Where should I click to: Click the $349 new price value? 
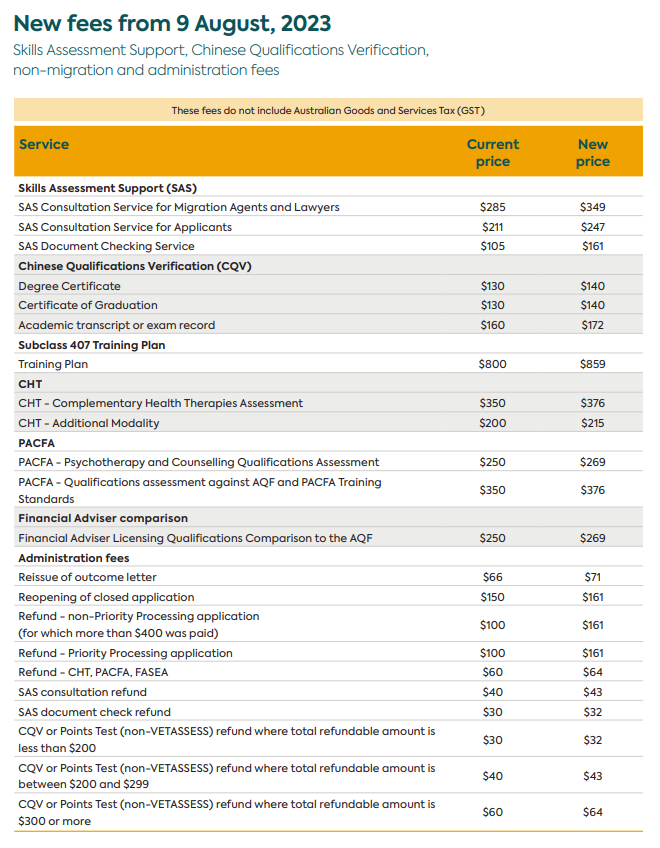point(592,207)
